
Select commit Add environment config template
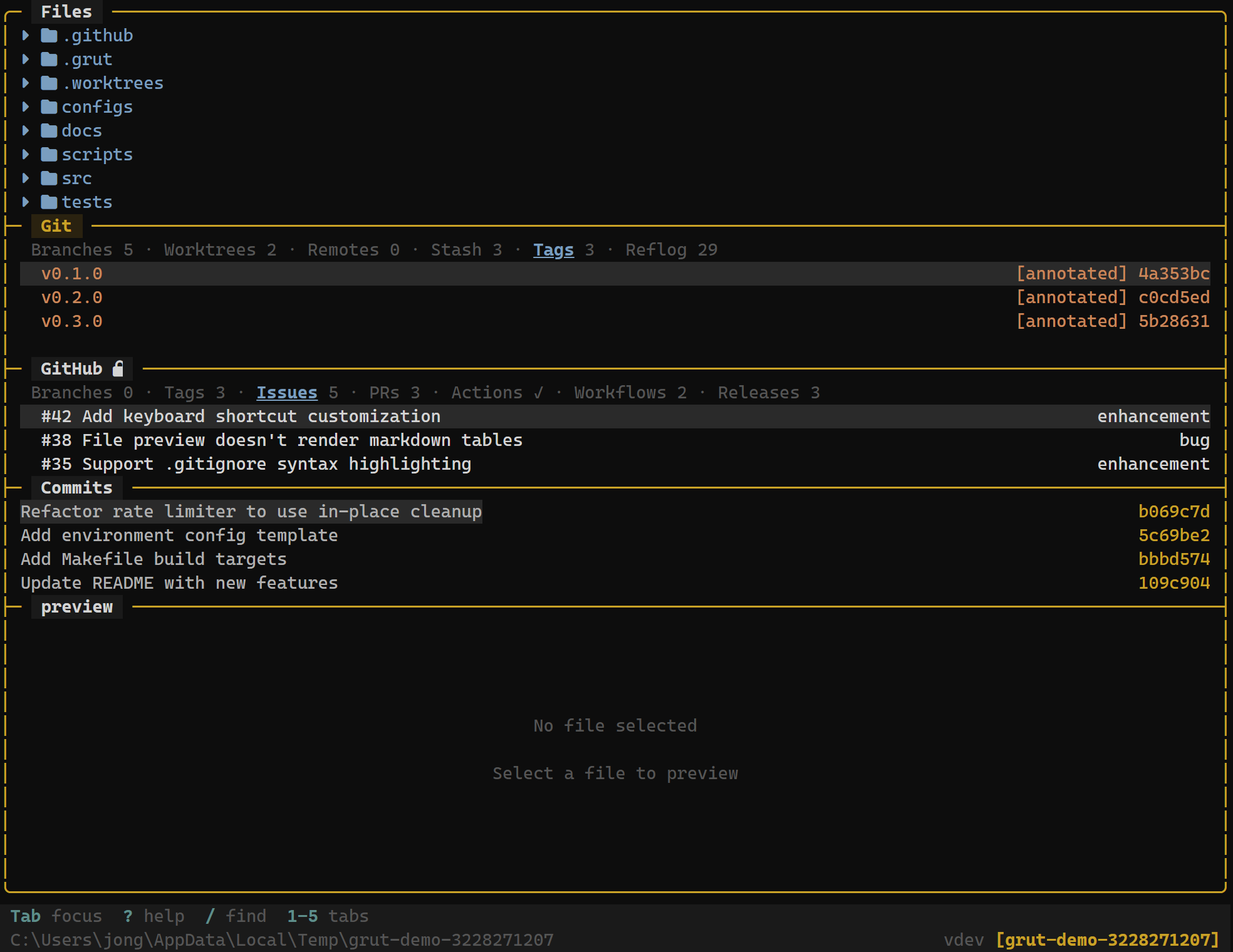click(x=615, y=535)
